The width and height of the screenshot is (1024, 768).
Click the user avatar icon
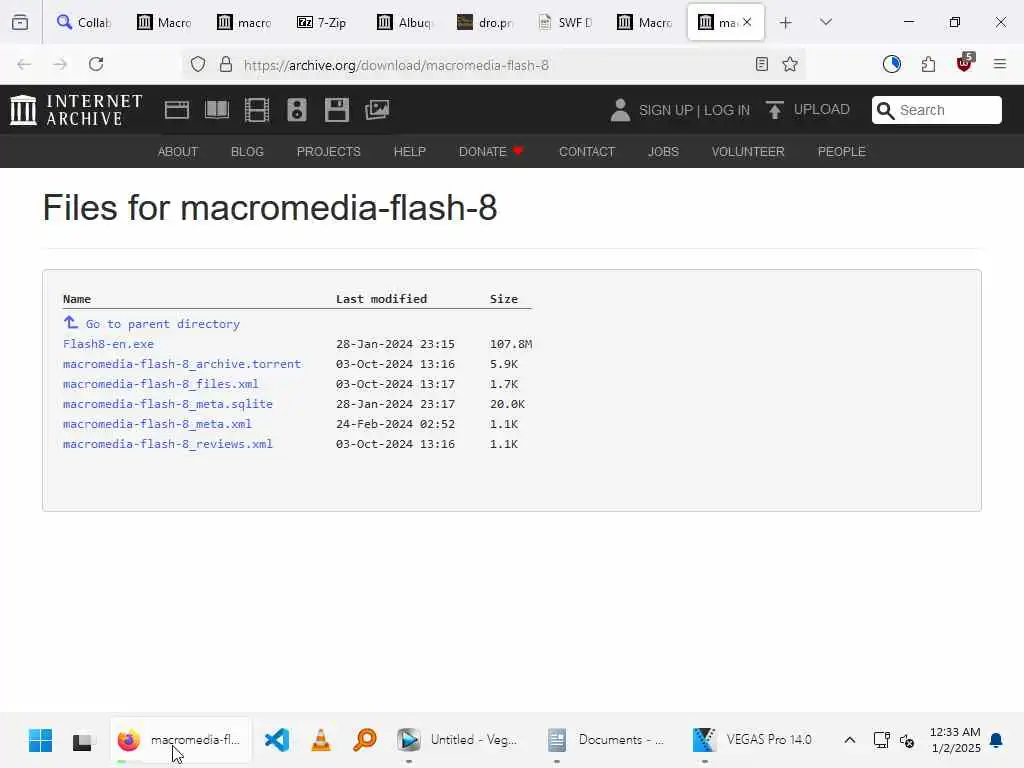(620, 110)
